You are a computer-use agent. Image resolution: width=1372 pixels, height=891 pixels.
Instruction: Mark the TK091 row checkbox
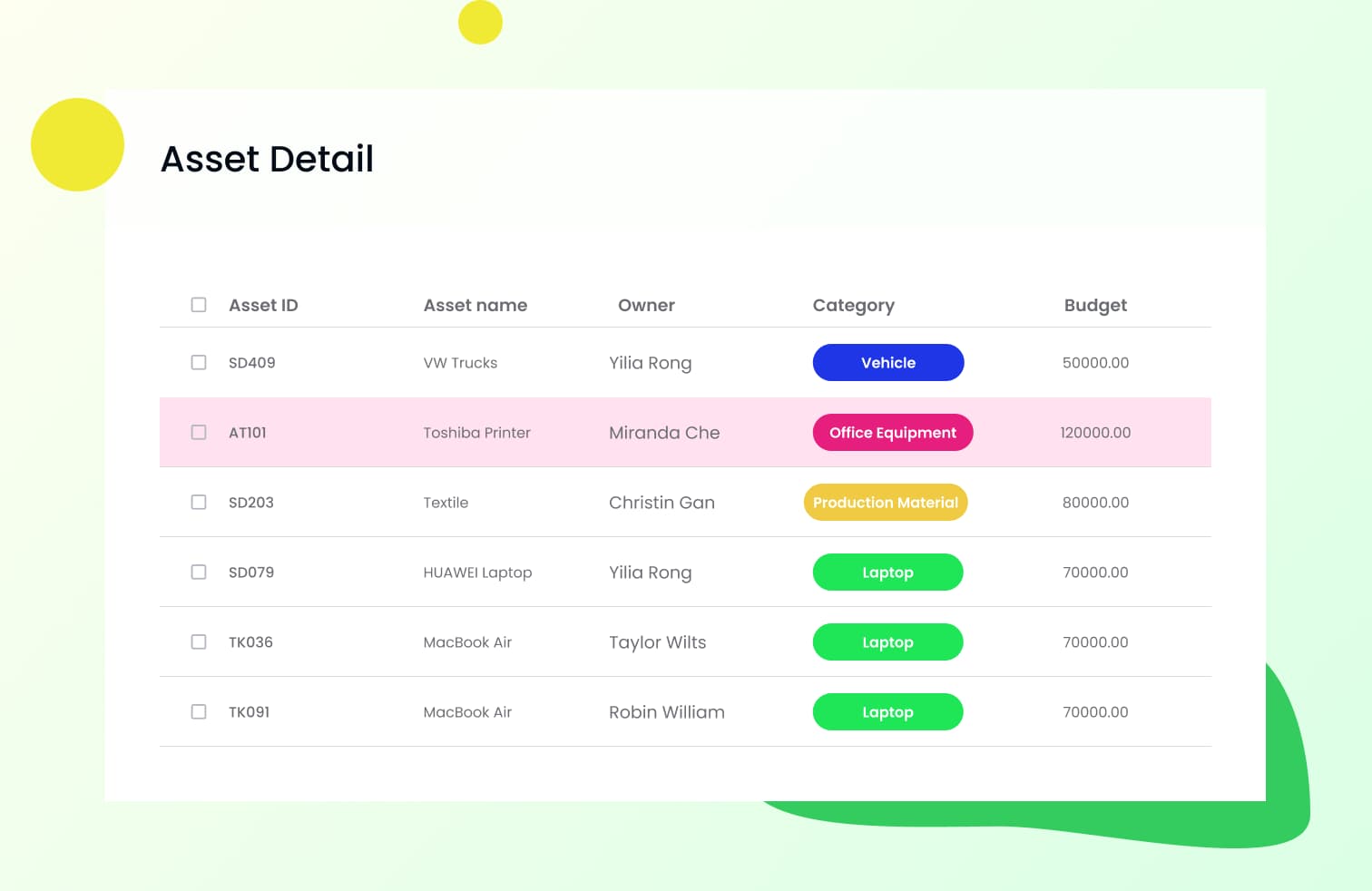tap(199, 711)
